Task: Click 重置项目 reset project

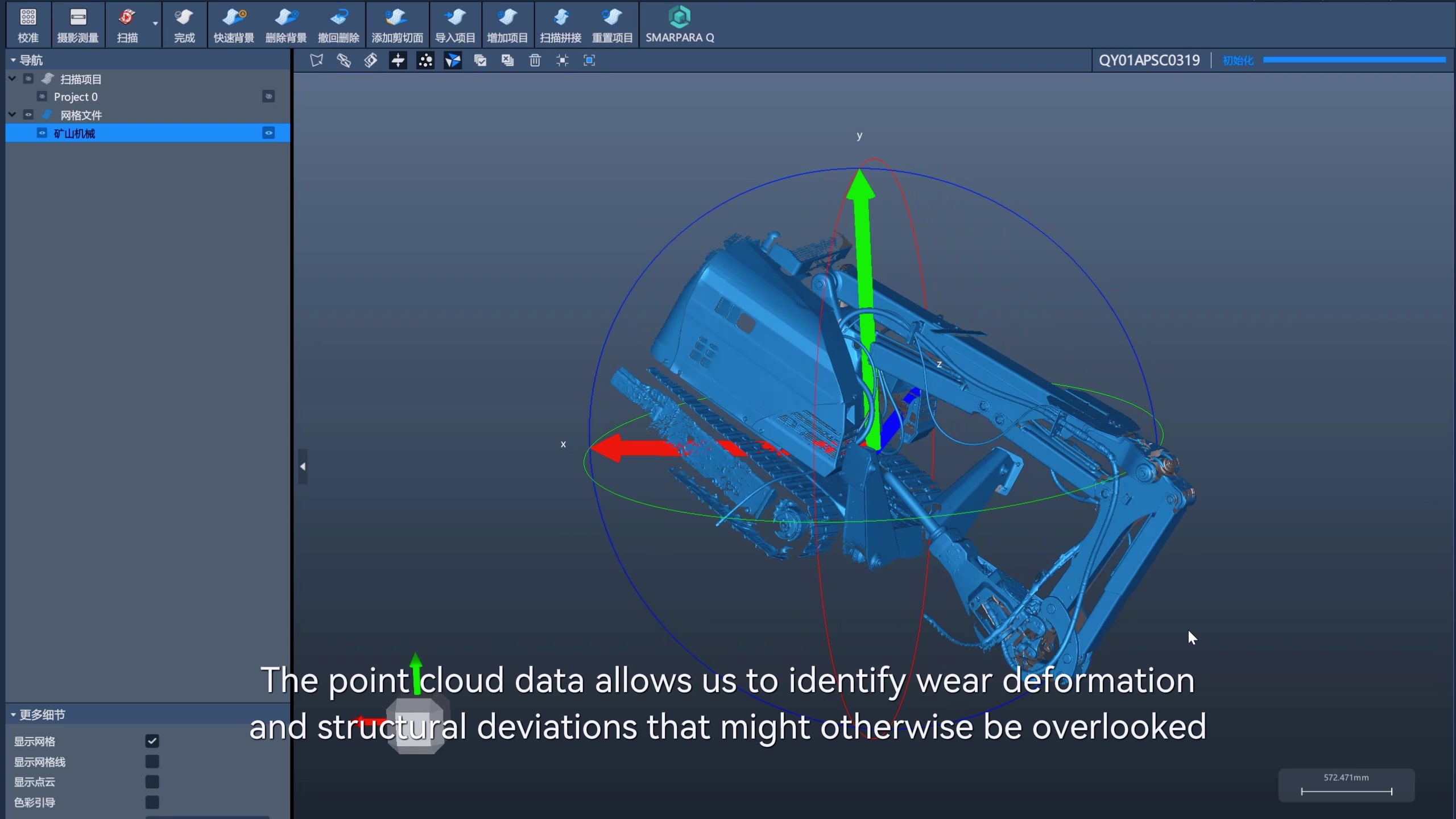Action: click(x=612, y=25)
